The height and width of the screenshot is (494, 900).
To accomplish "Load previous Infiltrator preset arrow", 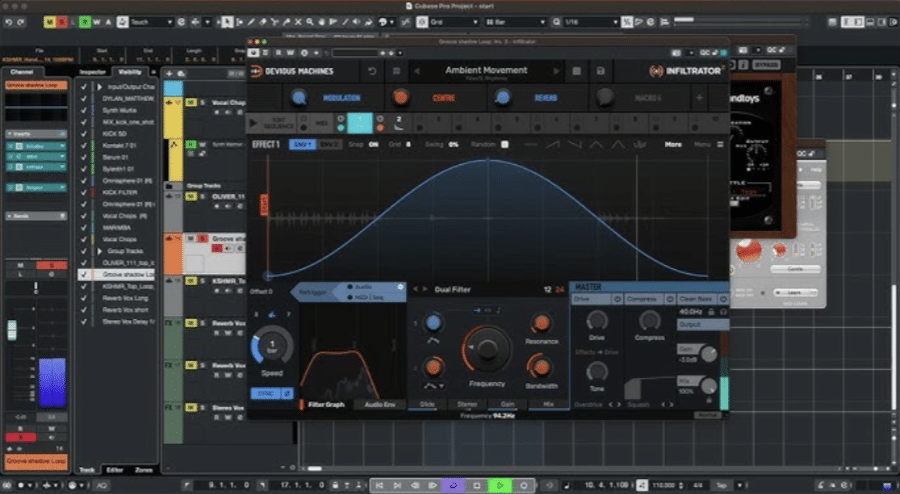I will click(417, 71).
